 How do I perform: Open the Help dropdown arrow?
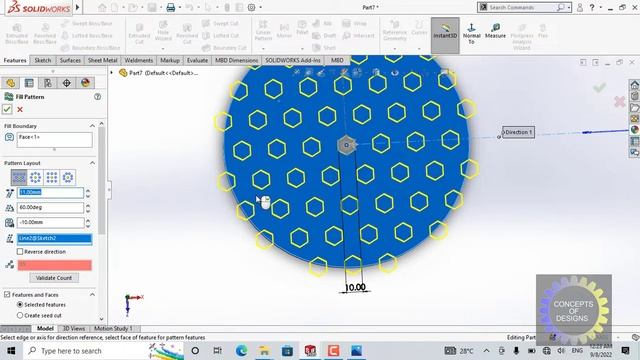click(600, 7)
